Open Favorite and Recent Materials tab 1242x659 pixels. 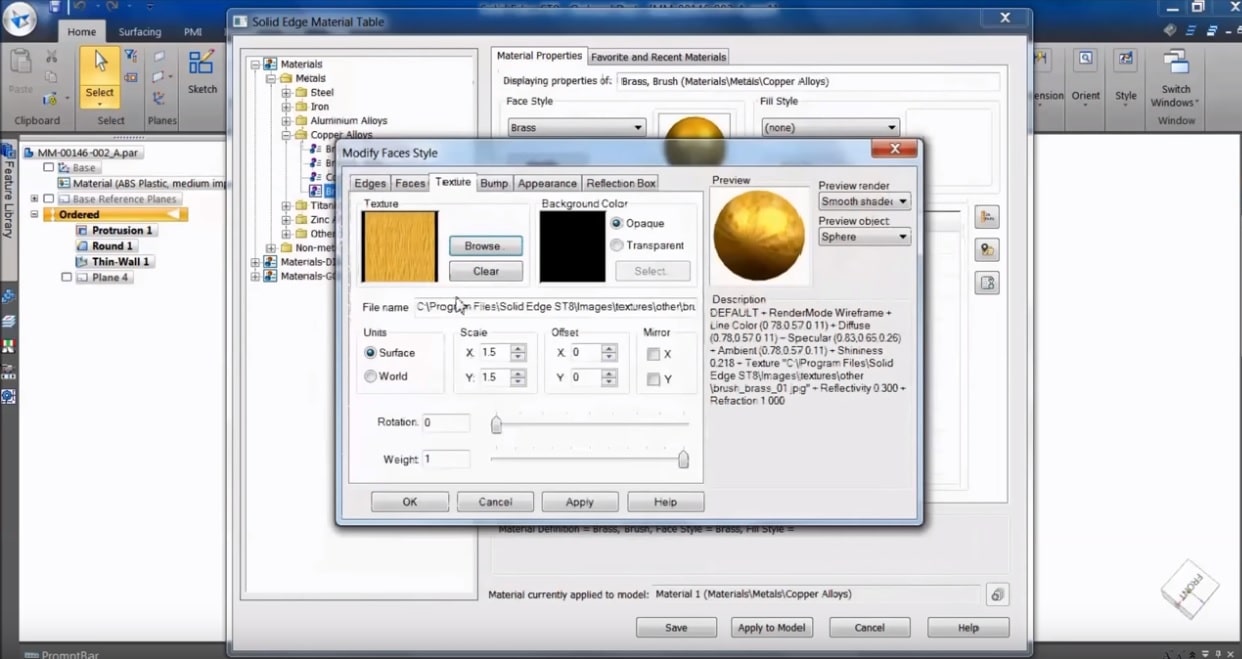[x=659, y=56]
